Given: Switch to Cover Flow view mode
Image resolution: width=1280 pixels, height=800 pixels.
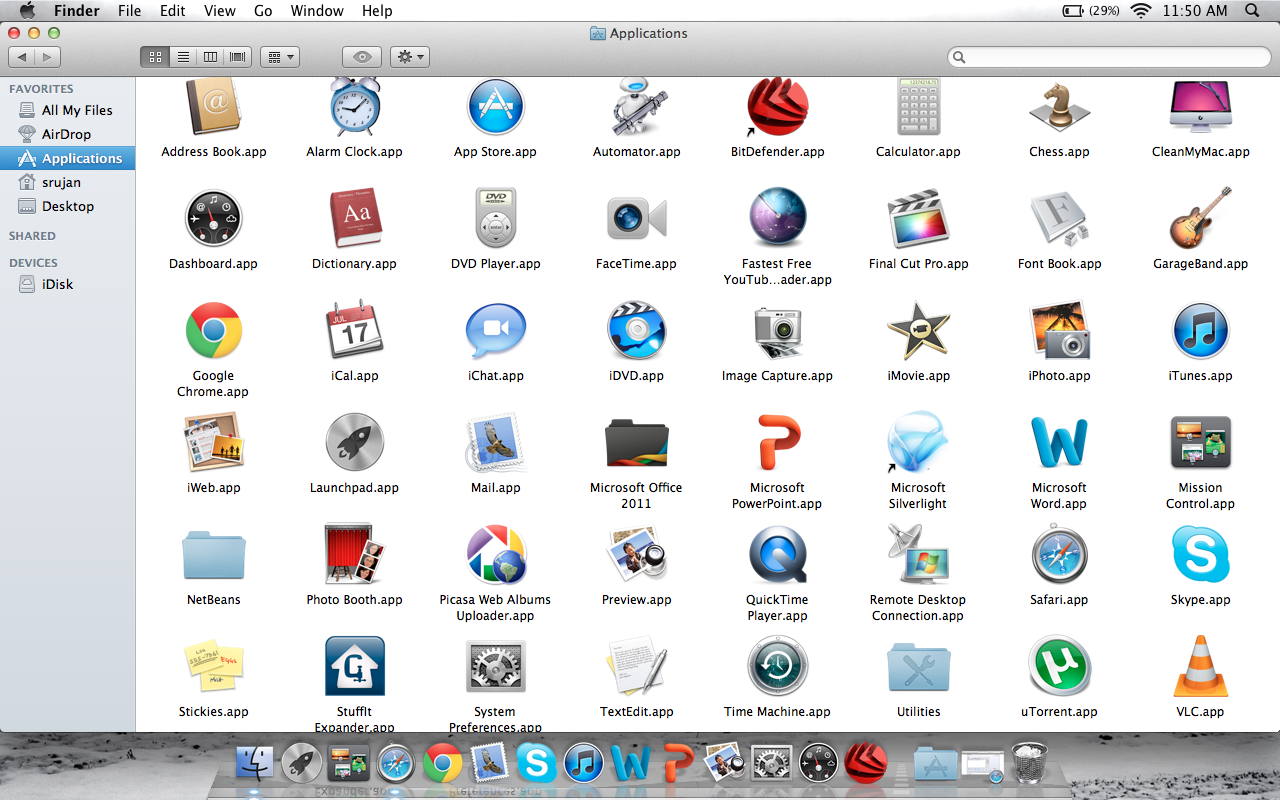Looking at the screenshot, I should [x=238, y=57].
